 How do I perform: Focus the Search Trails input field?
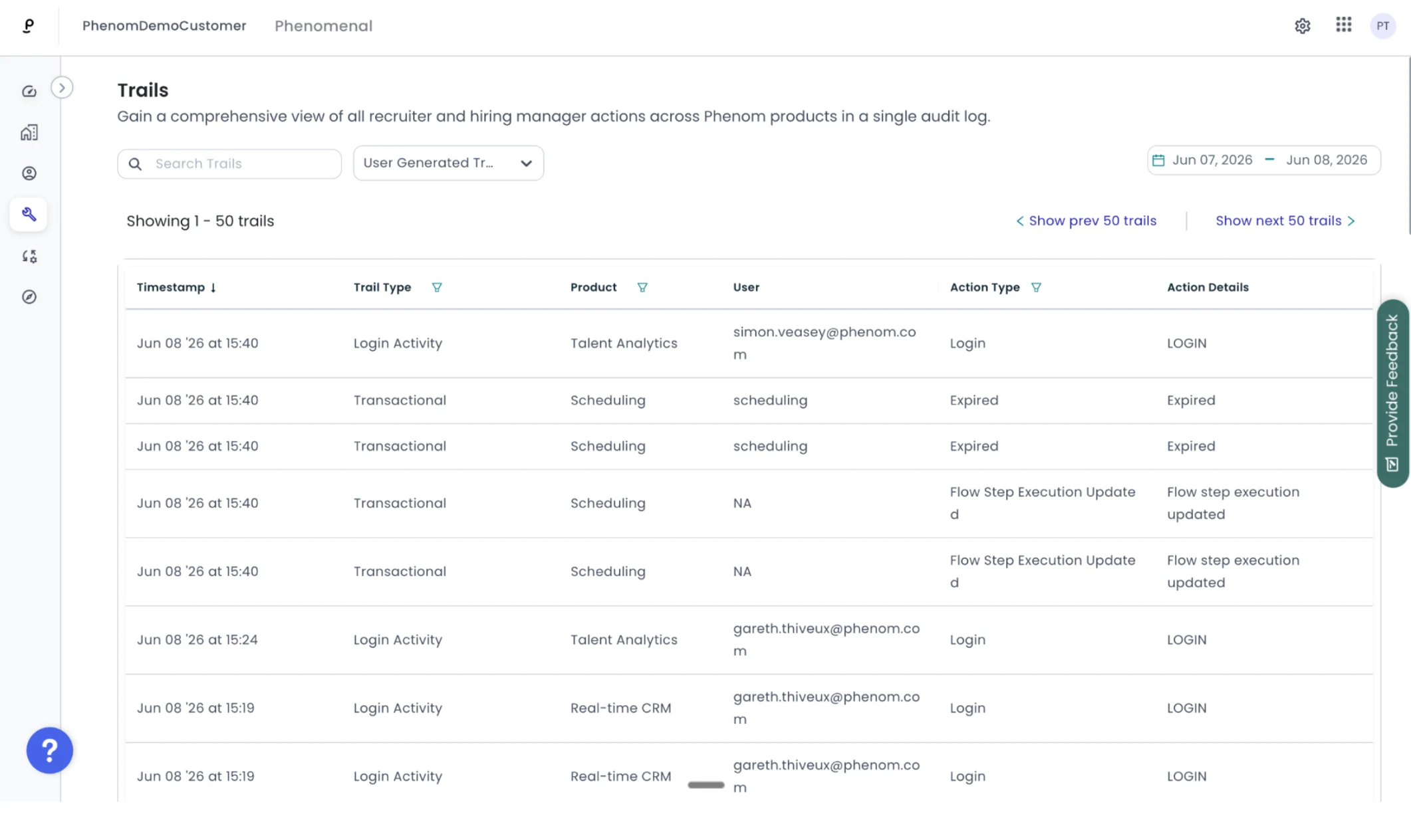[229, 164]
